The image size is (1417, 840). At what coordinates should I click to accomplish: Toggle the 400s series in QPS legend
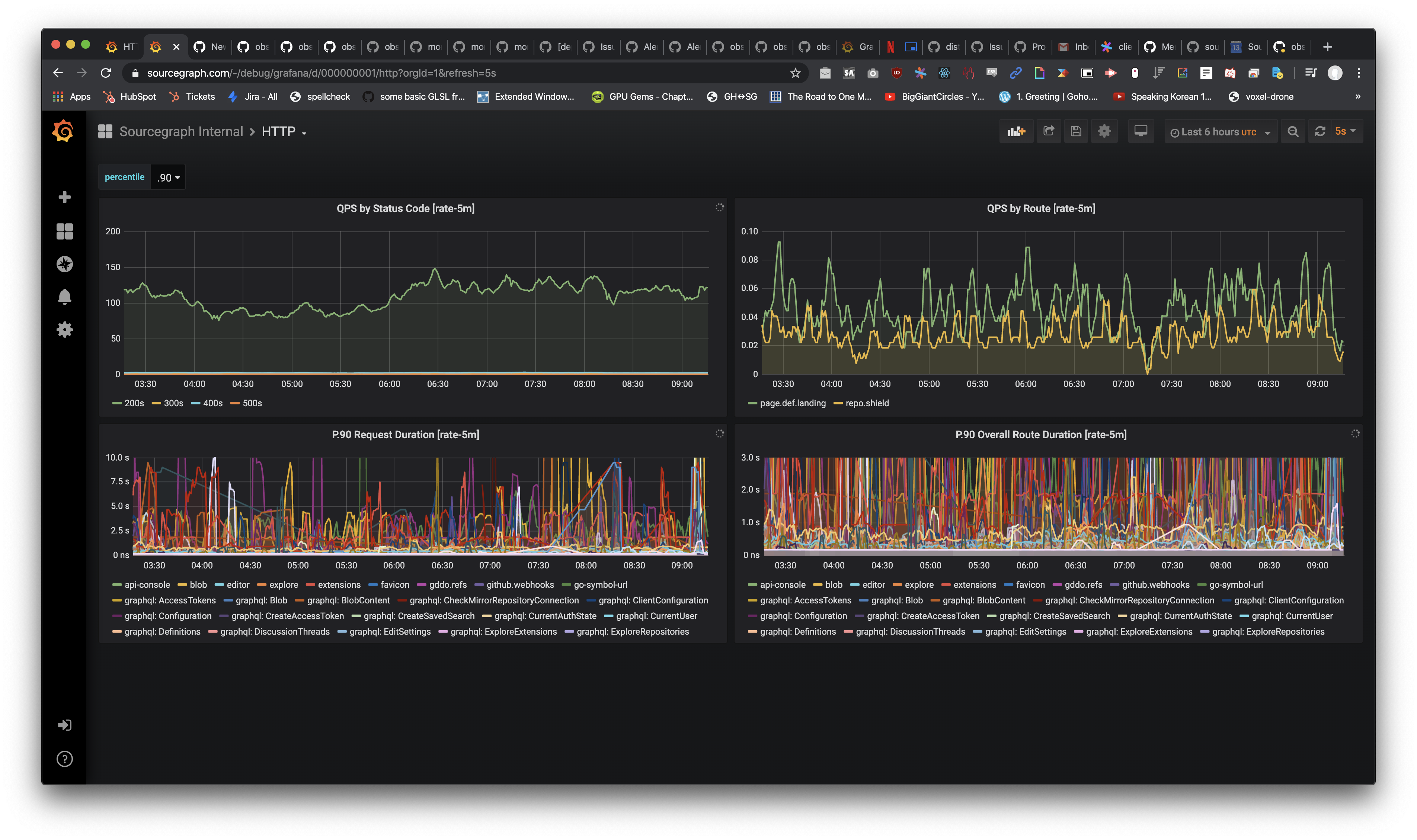213,403
